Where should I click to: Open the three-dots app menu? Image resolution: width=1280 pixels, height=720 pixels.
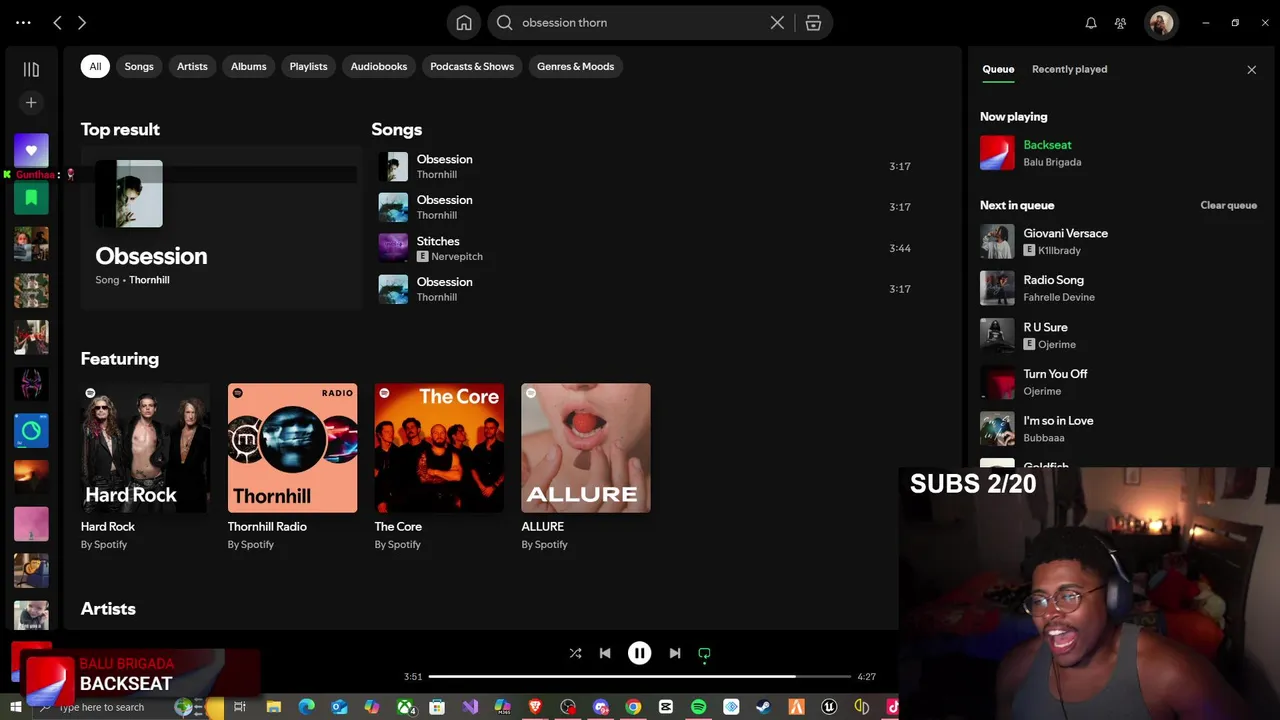click(23, 22)
